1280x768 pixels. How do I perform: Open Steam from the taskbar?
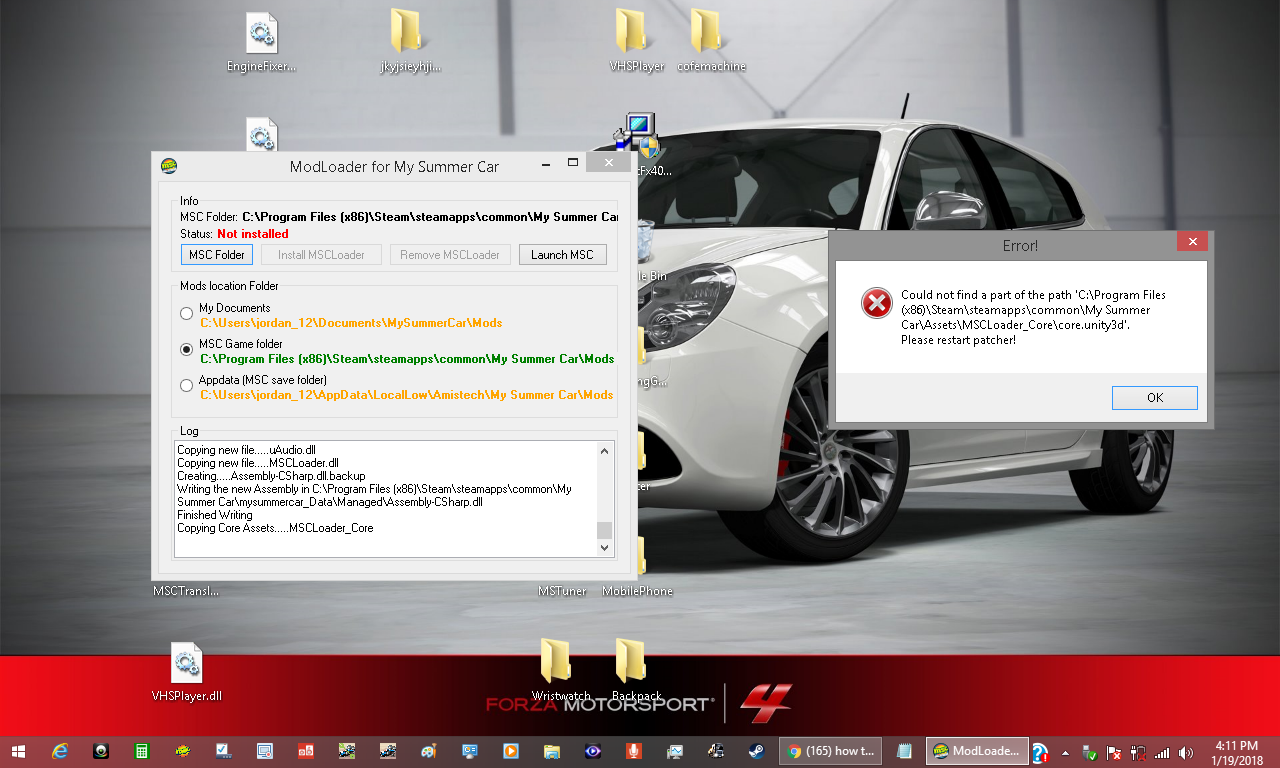757,752
